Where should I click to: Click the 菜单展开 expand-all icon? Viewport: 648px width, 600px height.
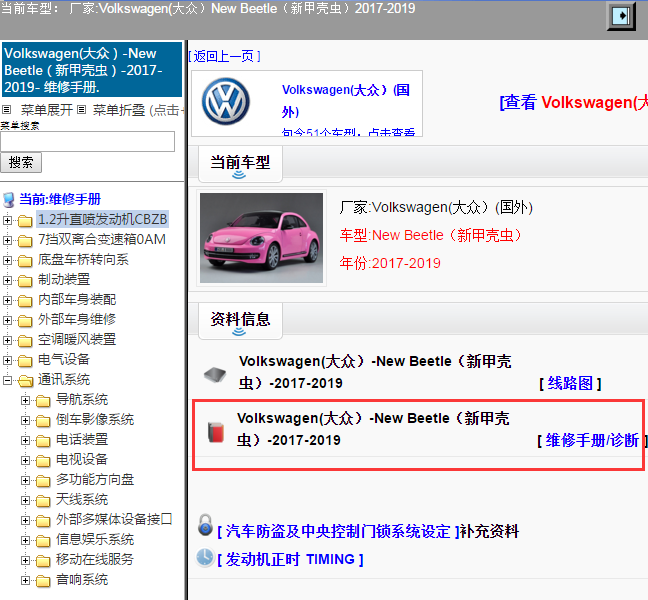click(6, 110)
